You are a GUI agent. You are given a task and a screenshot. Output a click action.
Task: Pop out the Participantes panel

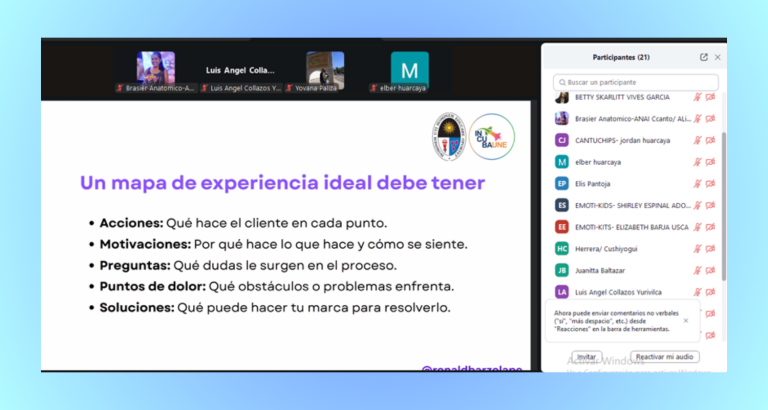click(x=704, y=57)
